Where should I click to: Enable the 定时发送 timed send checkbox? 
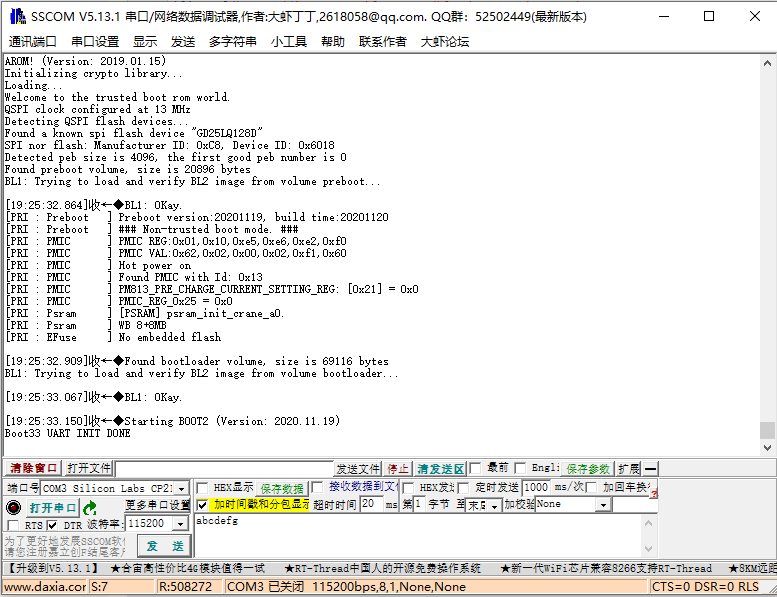pyautogui.click(x=464, y=488)
